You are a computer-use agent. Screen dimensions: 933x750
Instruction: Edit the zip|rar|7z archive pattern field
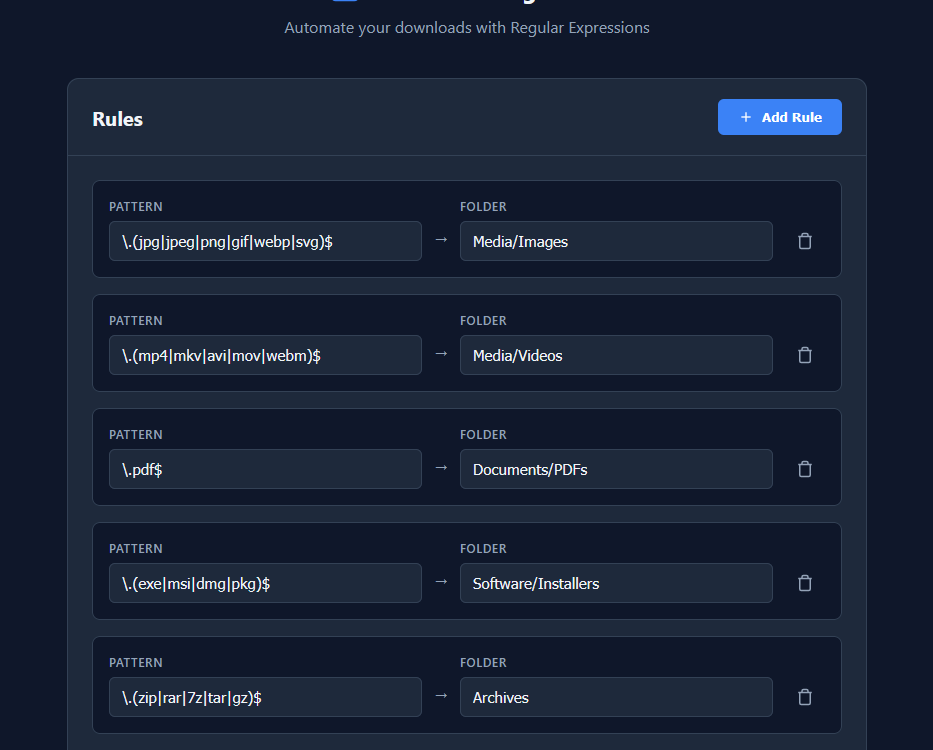[265, 697]
